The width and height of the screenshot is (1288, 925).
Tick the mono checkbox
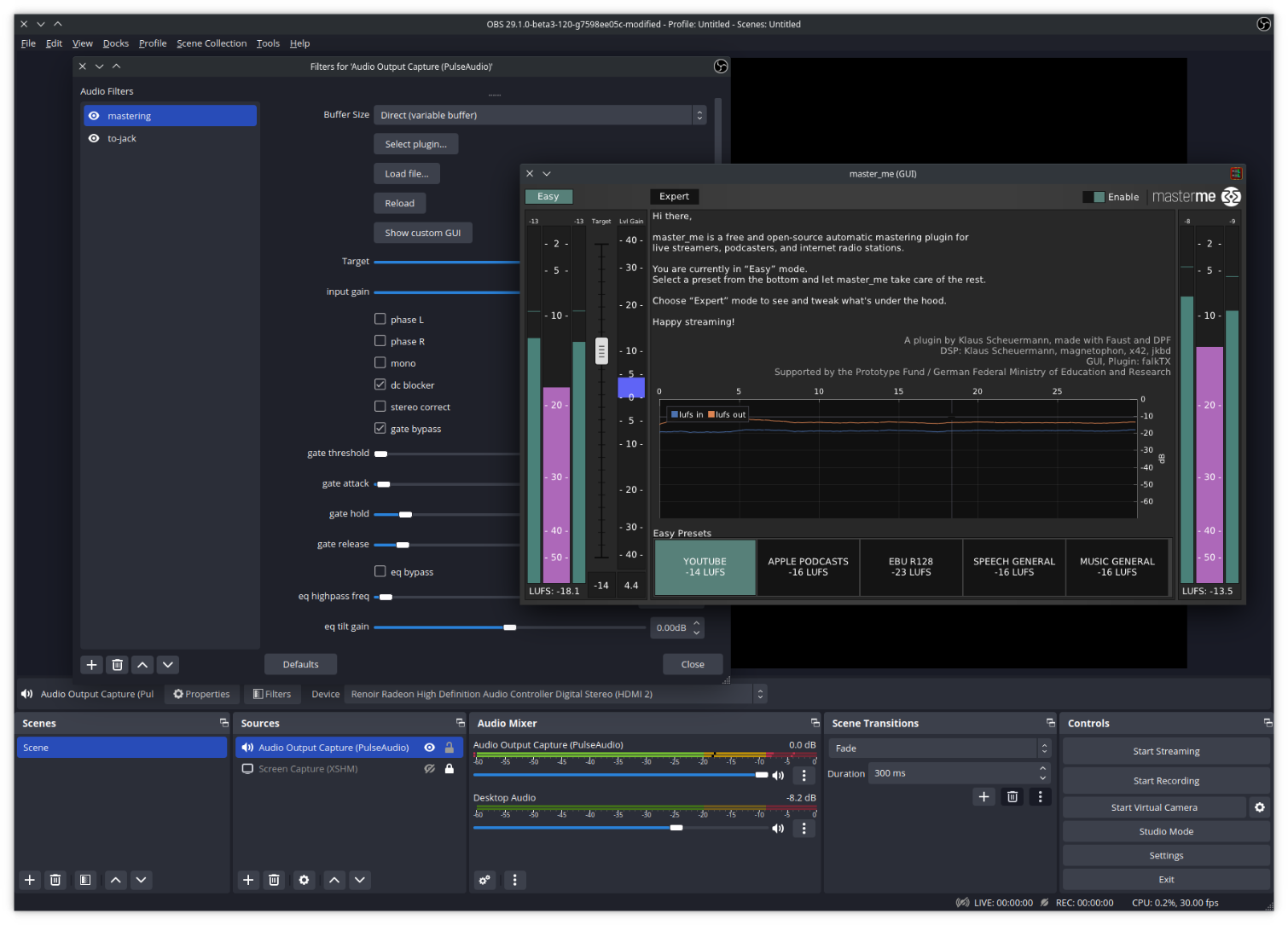click(x=380, y=362)
